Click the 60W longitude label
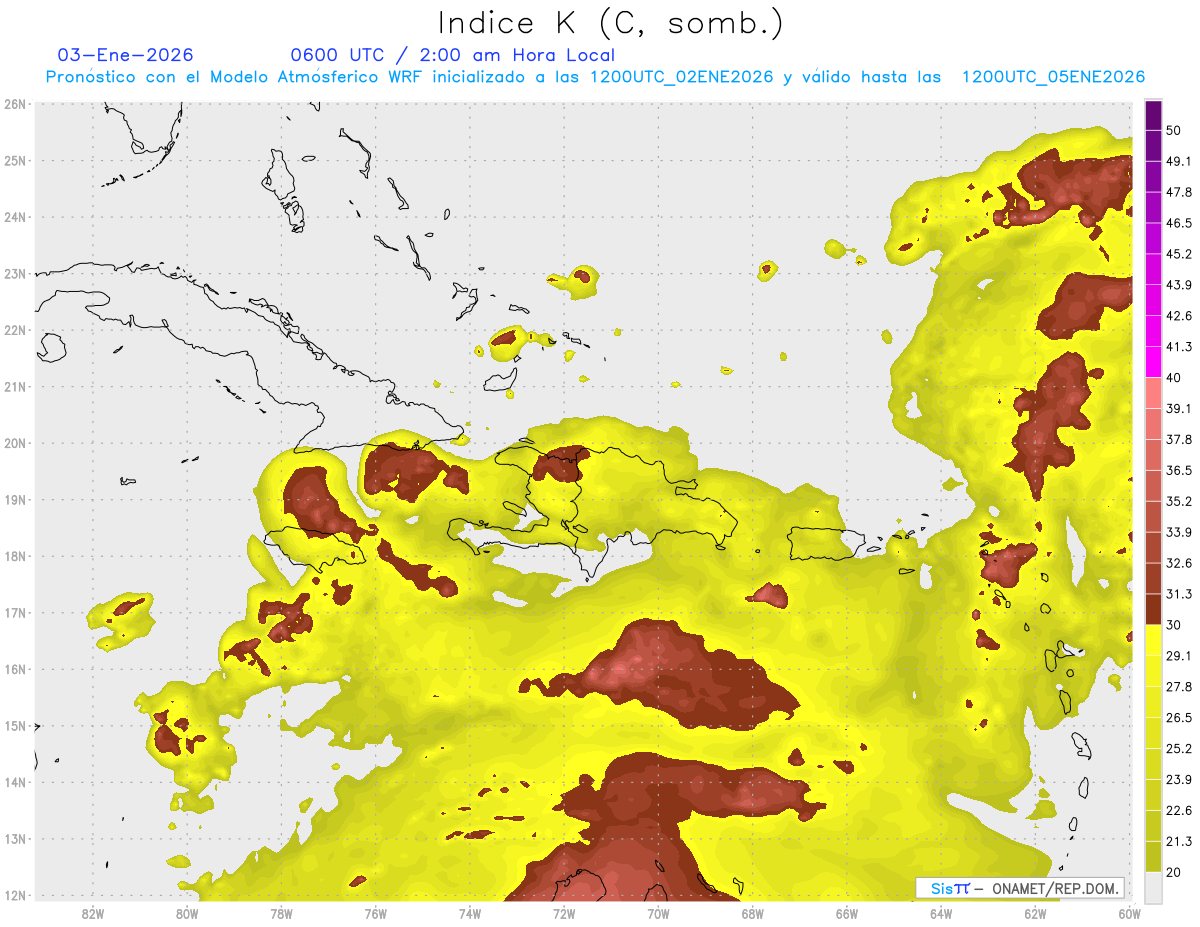Viewport: 1200px width, 927px height. pyautogui.click(x=1130, y=913)
